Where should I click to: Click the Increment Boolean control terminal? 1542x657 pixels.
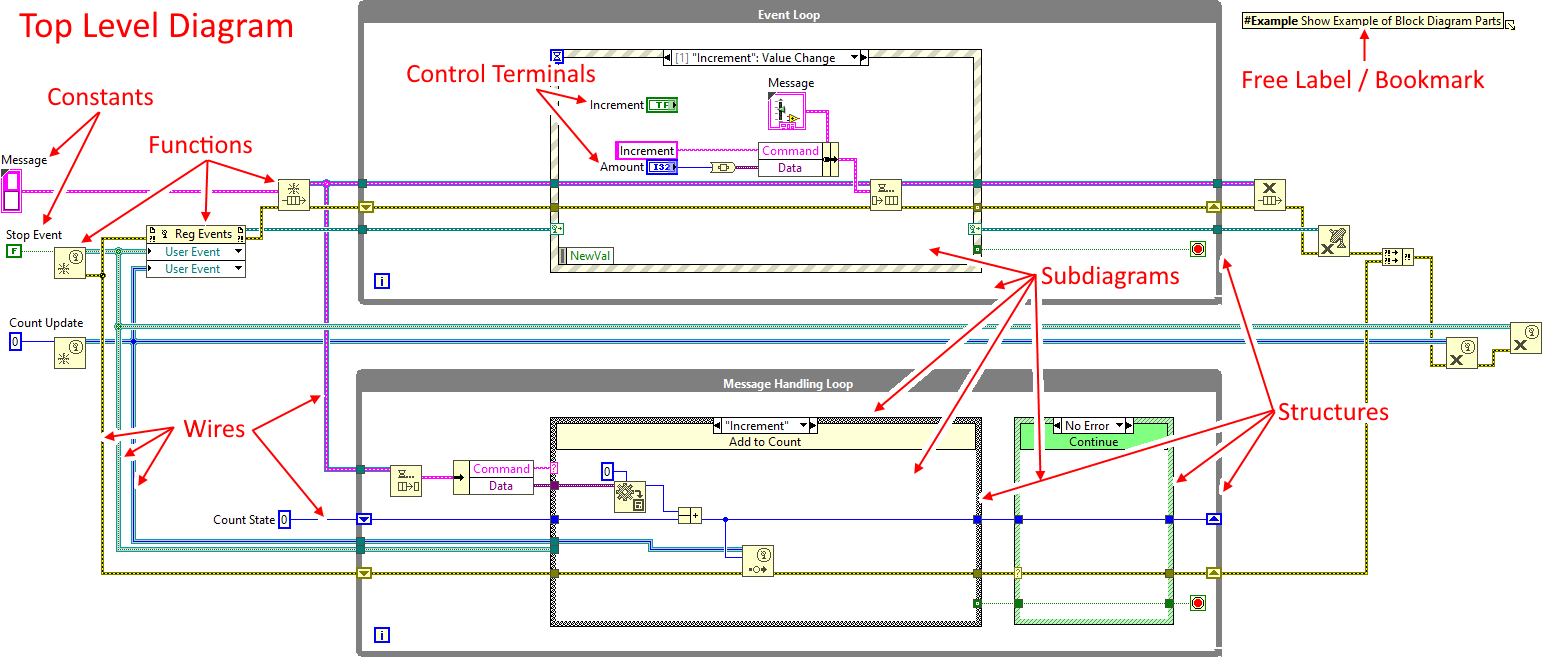coord(662,104)
